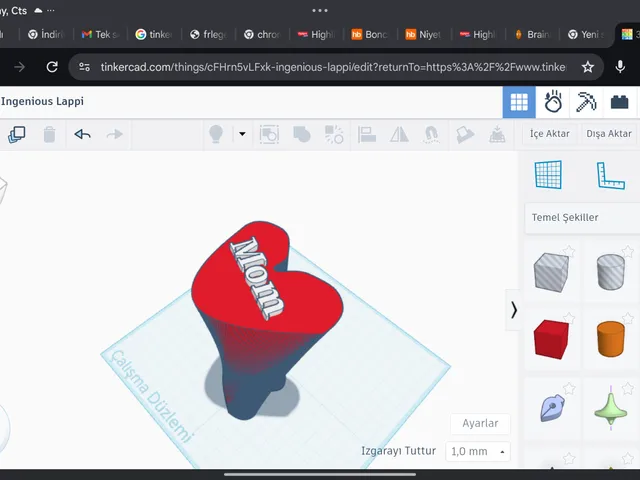Toggle the Show All lightbulb icon
The width and height of the screenshot is (640, 480).
coord(216,134)
